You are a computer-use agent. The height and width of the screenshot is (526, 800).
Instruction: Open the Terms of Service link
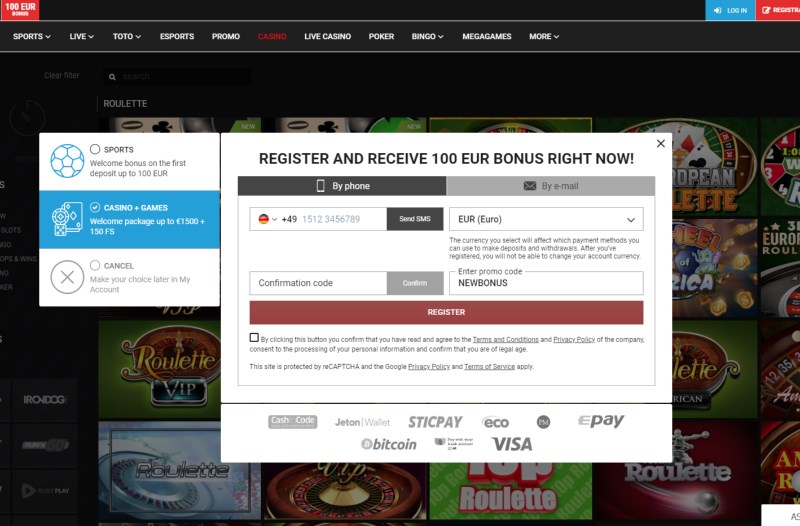click(x=489, y=366)
